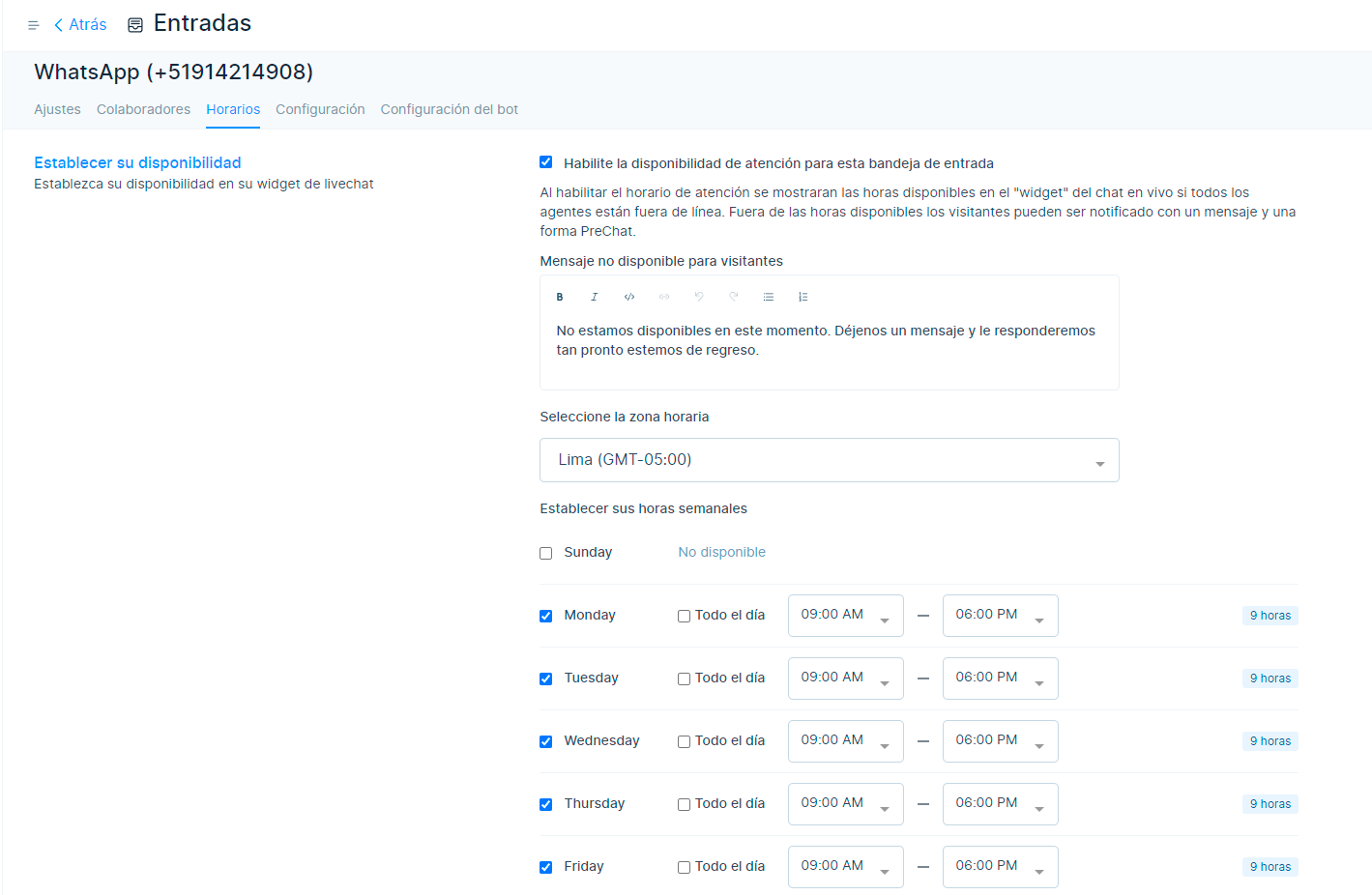Image resolution: width=1372 pixels, height=895 pixels.
Task: Click the redo icon in message editor
Action: click(x=734, y=297)
